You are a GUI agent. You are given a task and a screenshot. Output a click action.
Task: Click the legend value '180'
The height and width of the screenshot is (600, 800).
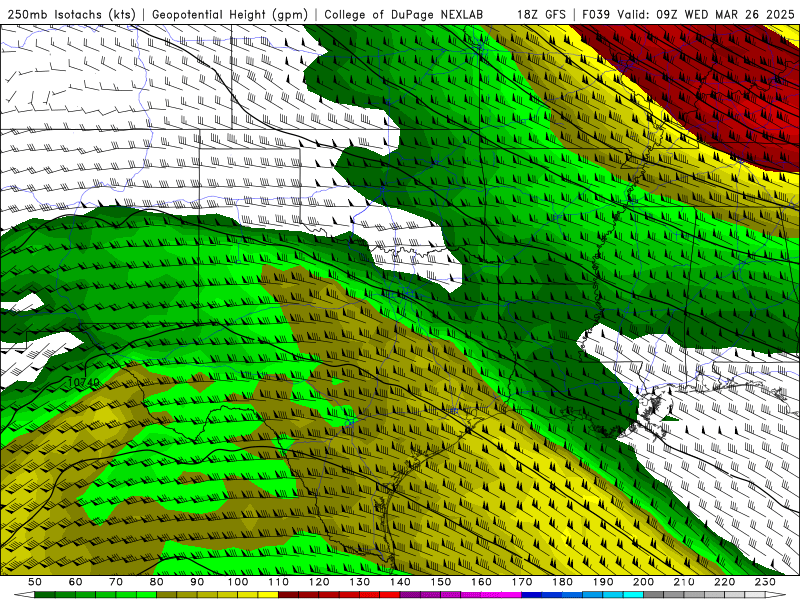pyautogui.click(x=562, y=582)
